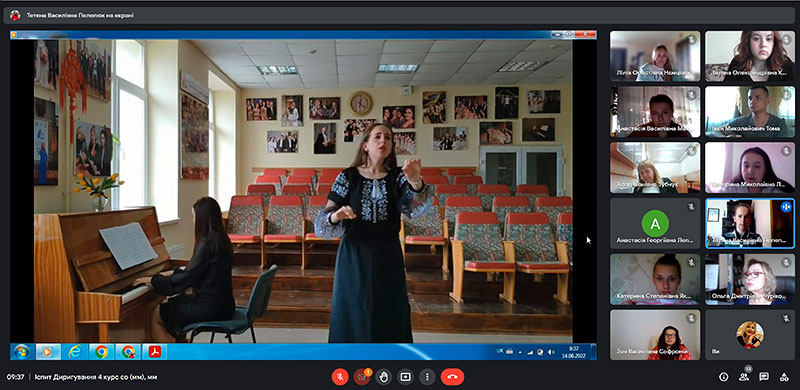The width and height of the screenshot is (800, 390).
Task: Open Google Chrome in shared screen taskbar
Action: [x=102, y=352]
